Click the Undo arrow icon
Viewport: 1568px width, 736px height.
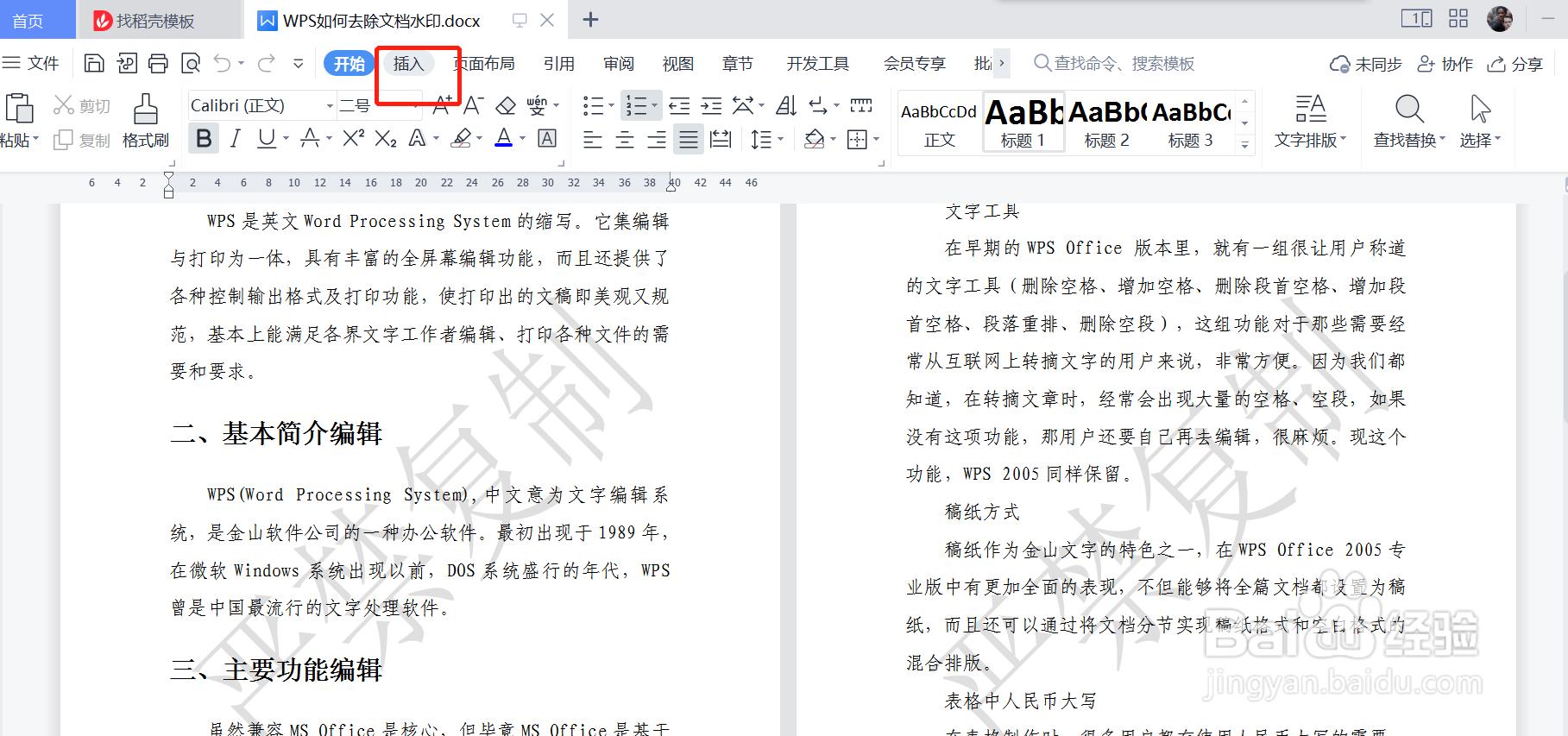[x=223, y=63]
